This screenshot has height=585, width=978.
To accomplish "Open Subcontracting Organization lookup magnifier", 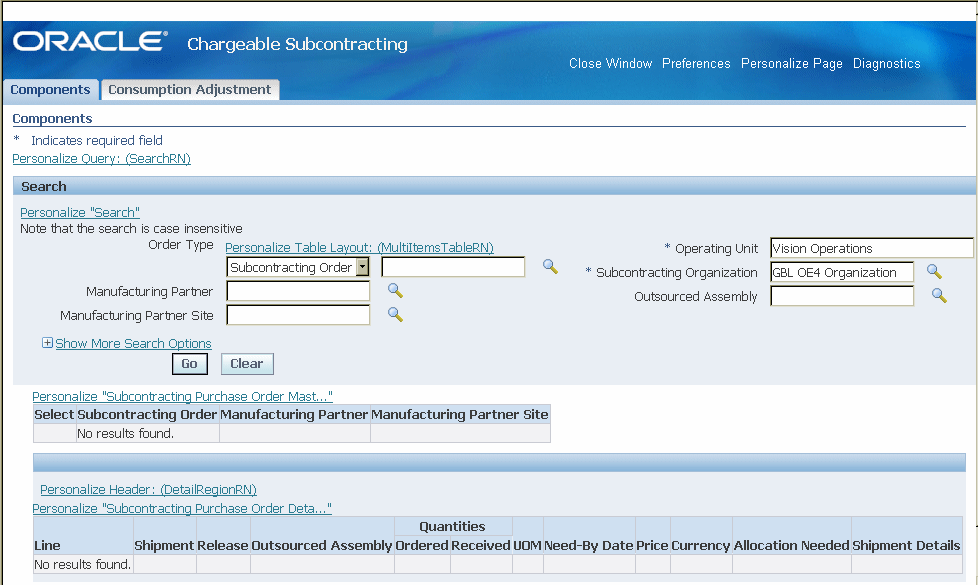I will click(934, 271).
